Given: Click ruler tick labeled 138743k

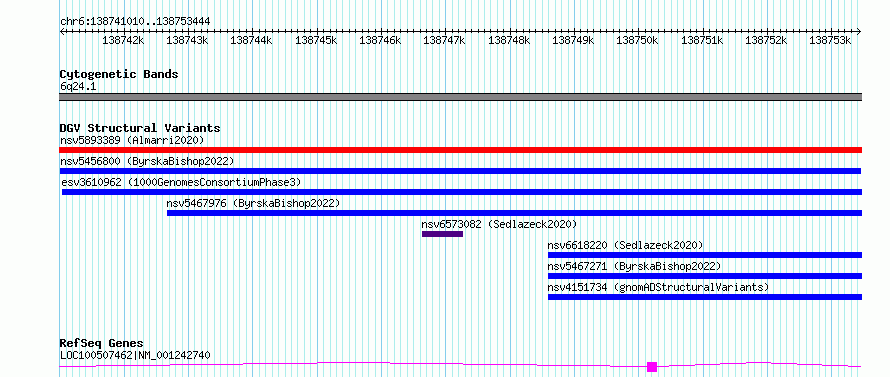Looking at the screenshot, I should tap(187, 40).
